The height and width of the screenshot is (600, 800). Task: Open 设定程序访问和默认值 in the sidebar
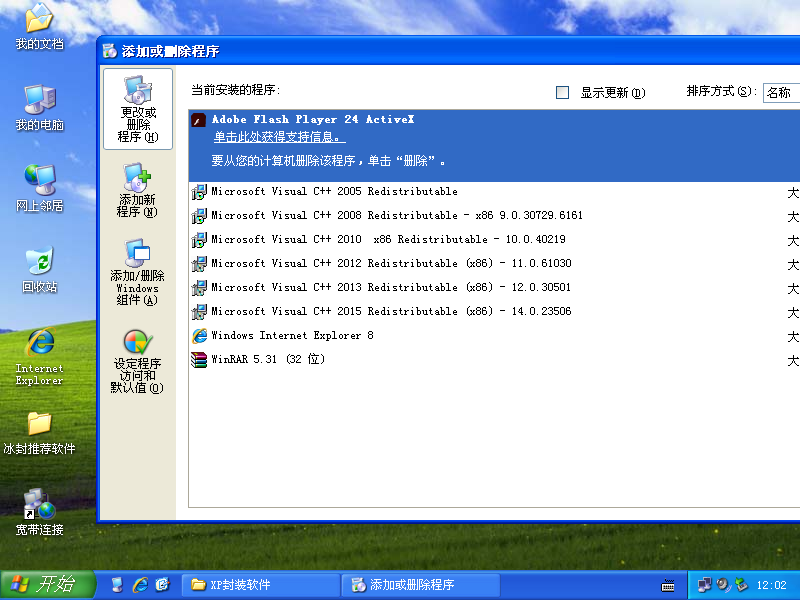pyautogui.click(x=137, y=361)
